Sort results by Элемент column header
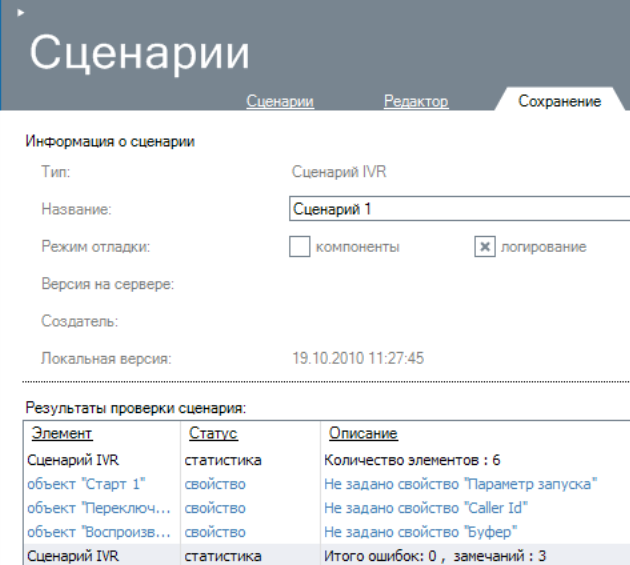 (x=62, y=433)
